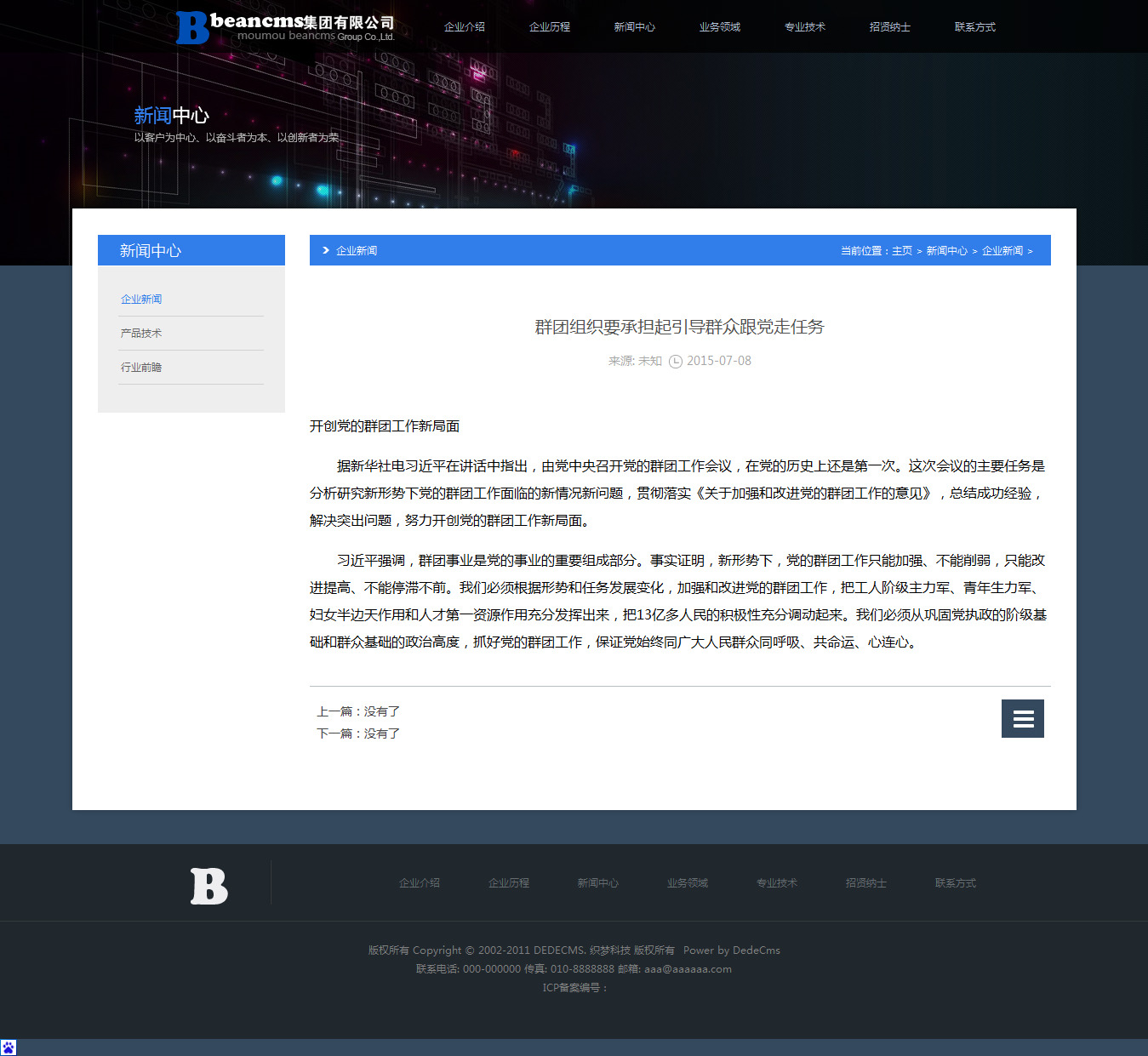The width and height of the screenshot is (1148, 1056).
Task: Click the white B logo in footer
Action: pos(208,886)
